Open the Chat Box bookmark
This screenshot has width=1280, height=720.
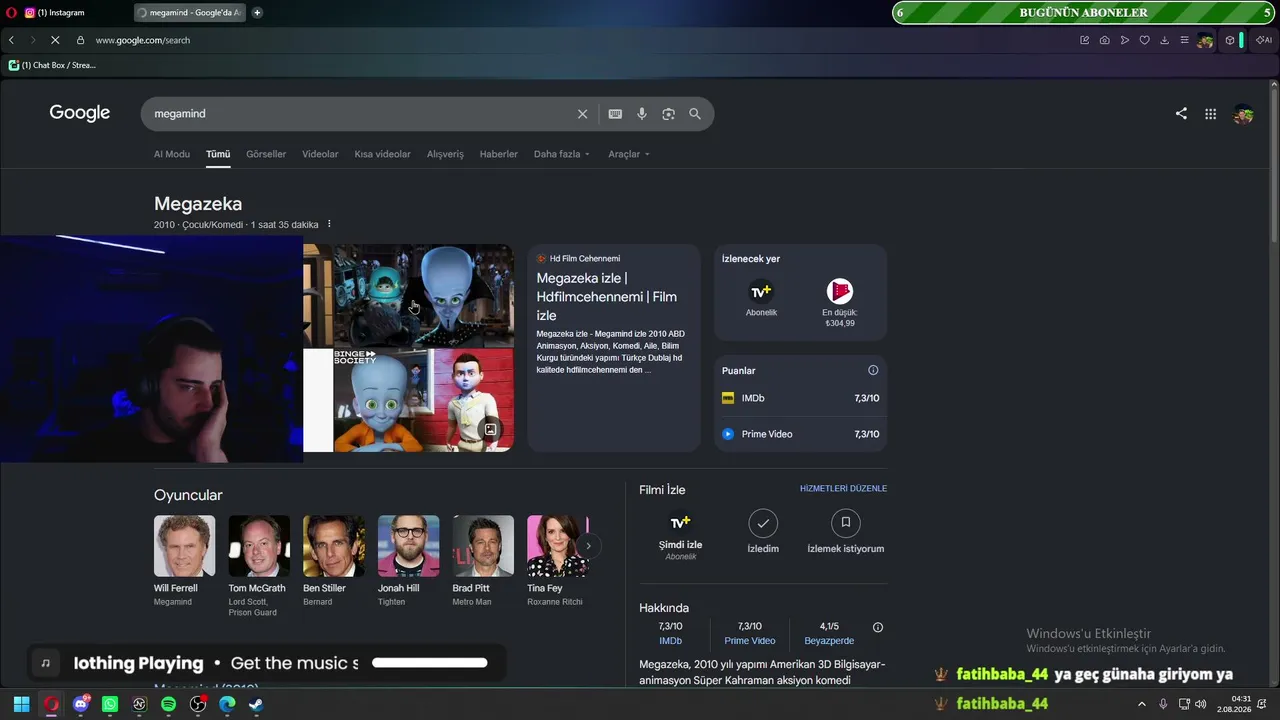click(x=52, y=65)
